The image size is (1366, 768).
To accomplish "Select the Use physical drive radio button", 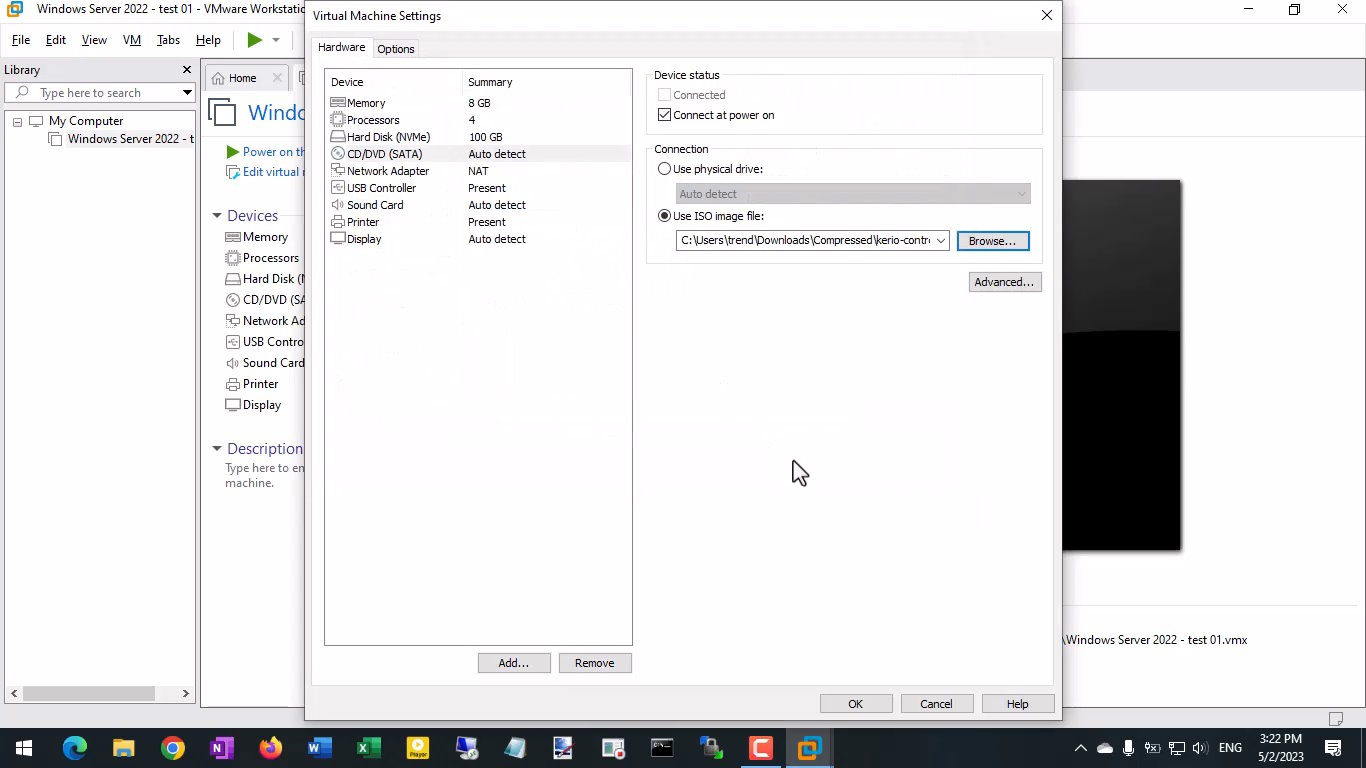I will (665, 169).
